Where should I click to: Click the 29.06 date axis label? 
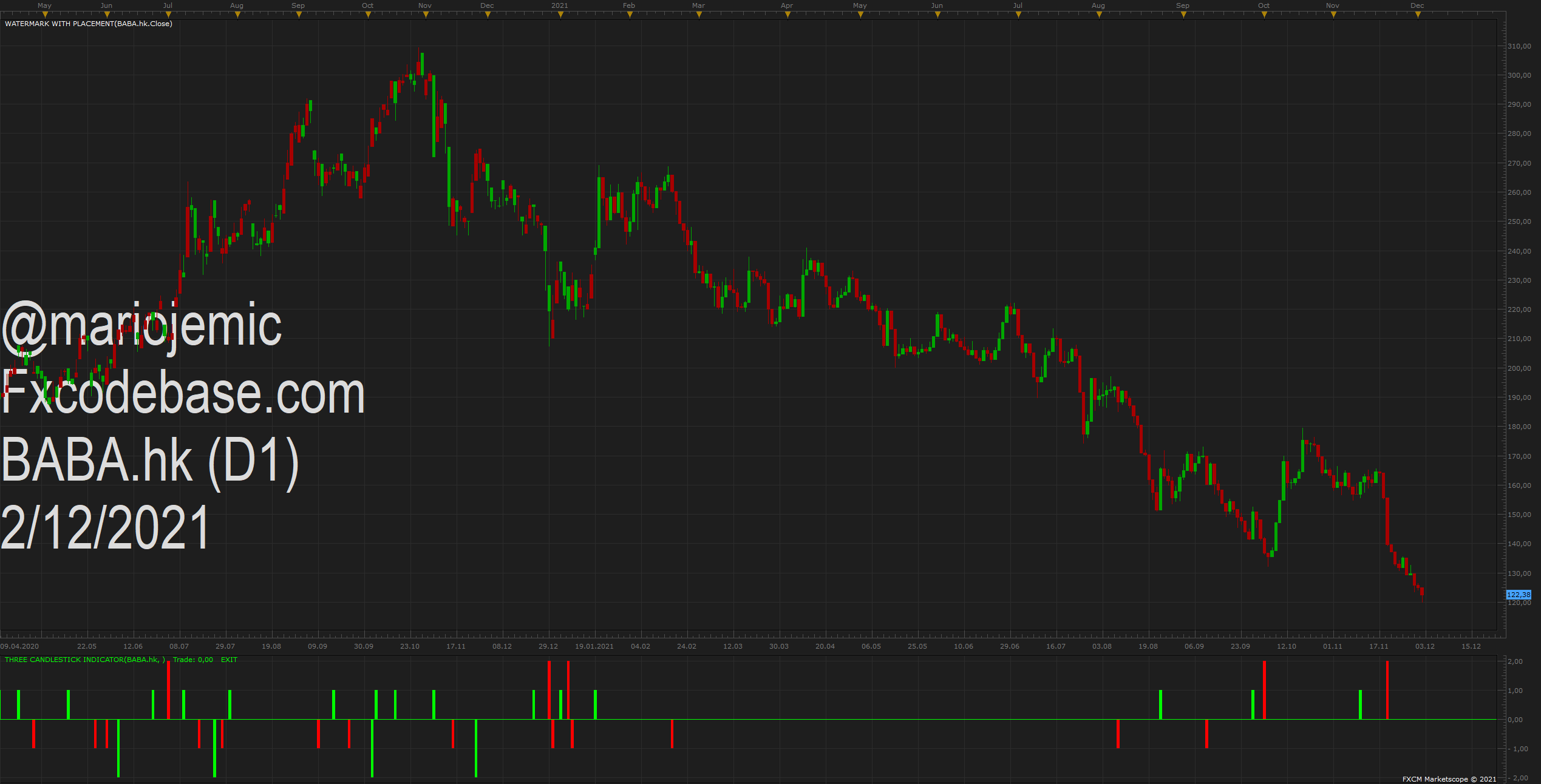tap(1010, 646)
